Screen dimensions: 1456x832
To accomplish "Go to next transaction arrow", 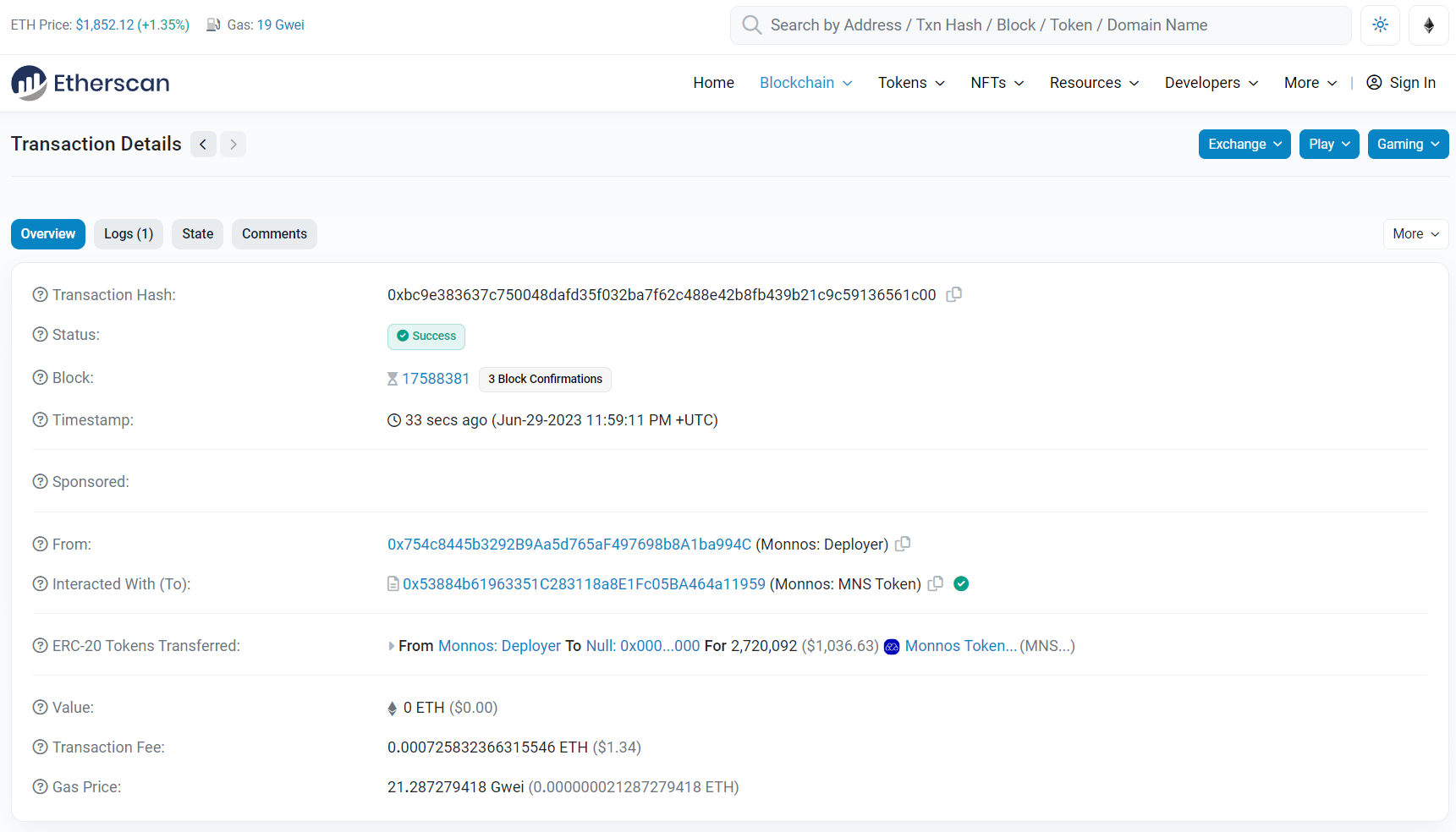I will [x=234, y=144].
